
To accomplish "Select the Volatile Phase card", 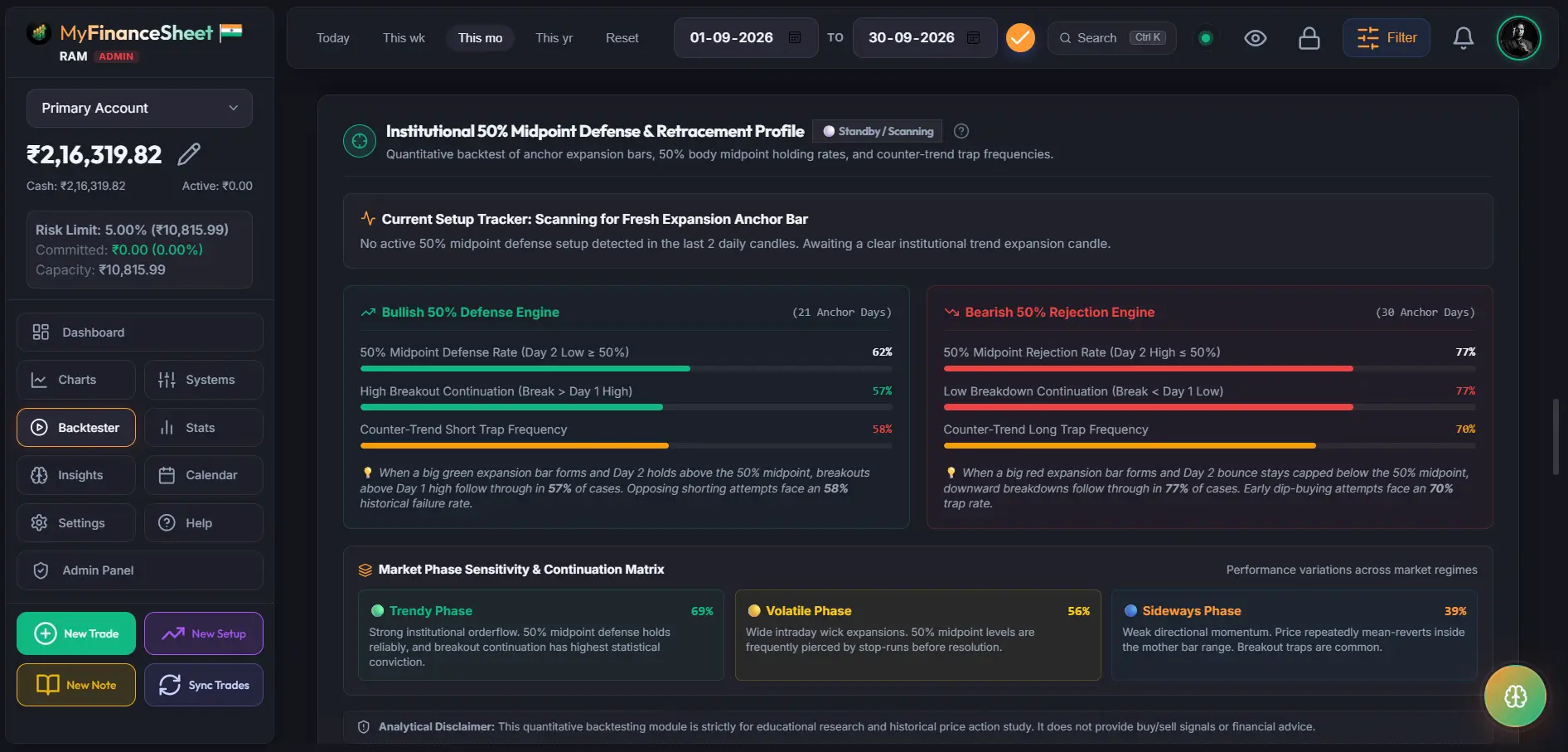I will click(x=918, y=635).
